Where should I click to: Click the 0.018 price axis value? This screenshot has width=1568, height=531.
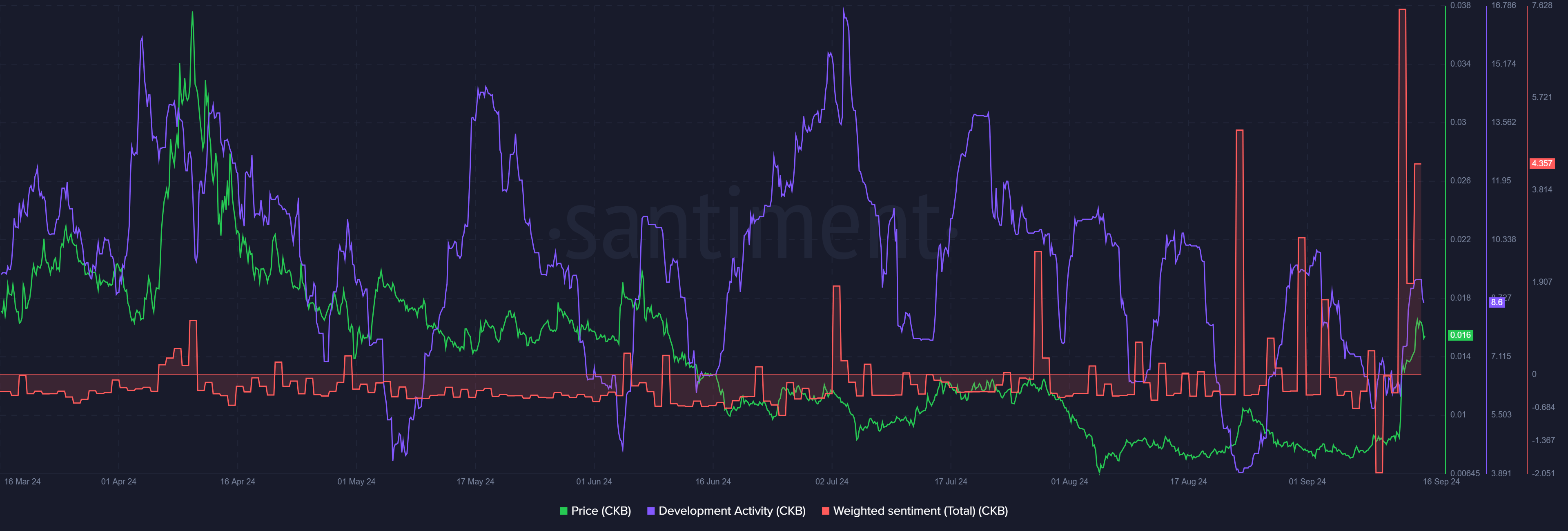[x=1460, y=298]
